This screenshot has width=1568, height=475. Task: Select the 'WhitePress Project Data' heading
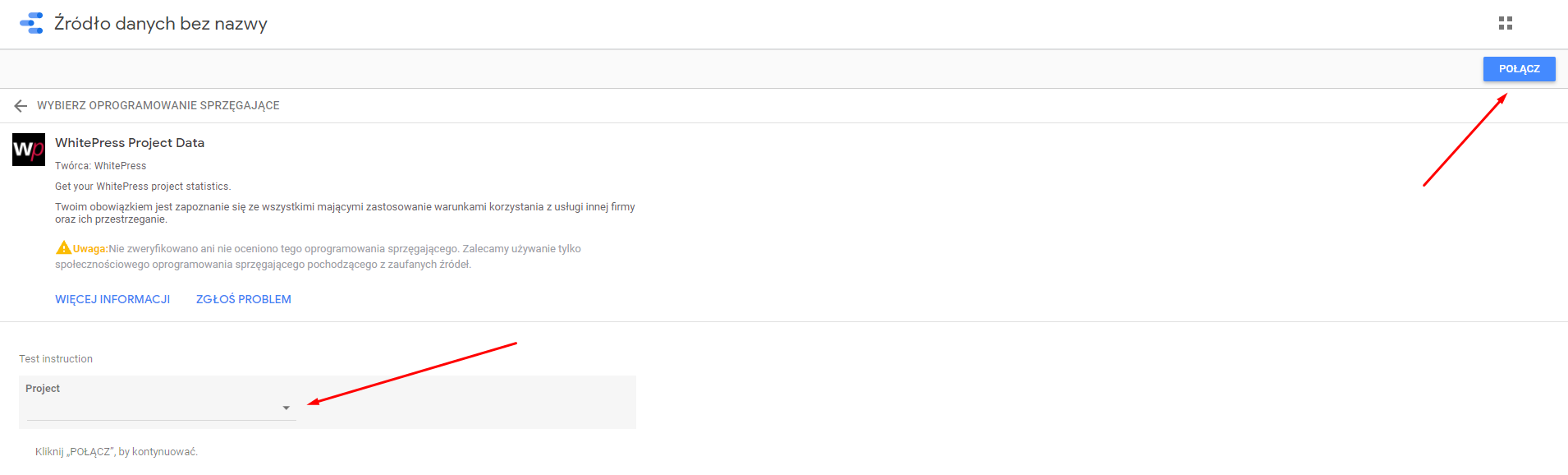130,143
